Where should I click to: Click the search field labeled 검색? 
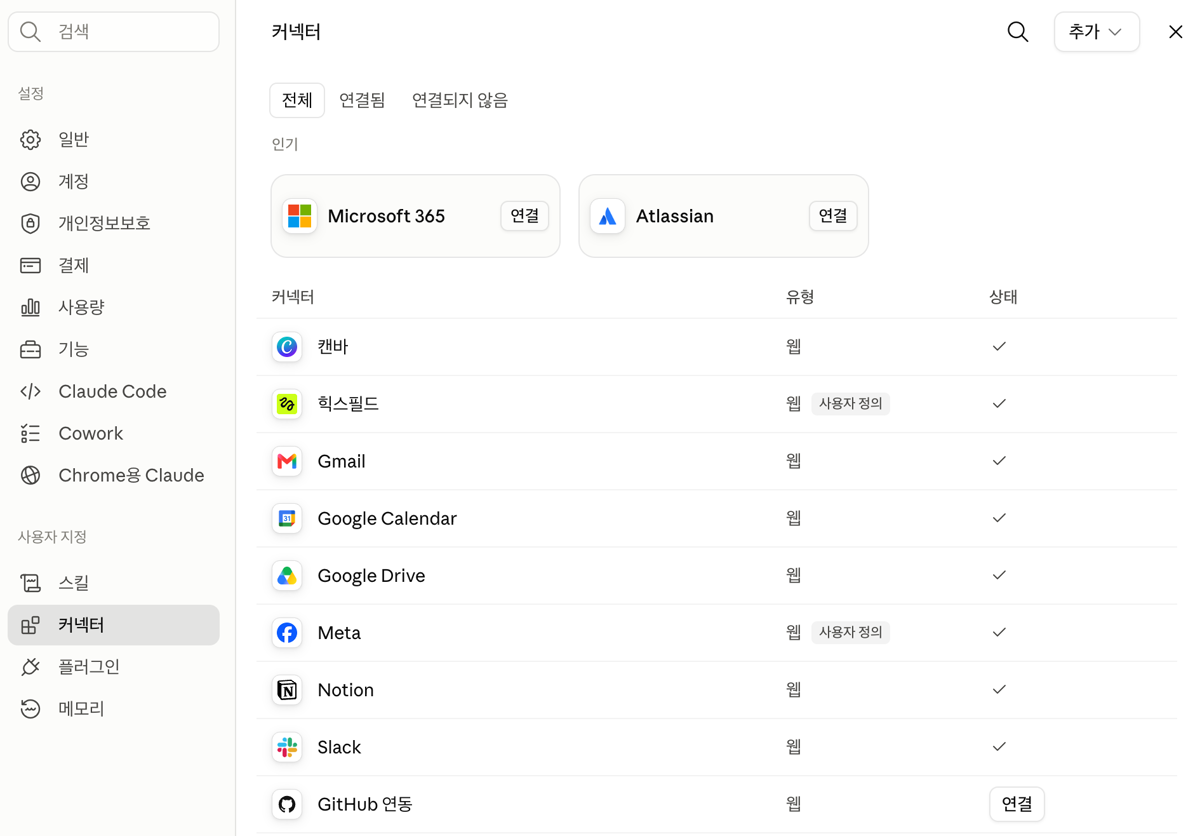(x=114, y=32)
